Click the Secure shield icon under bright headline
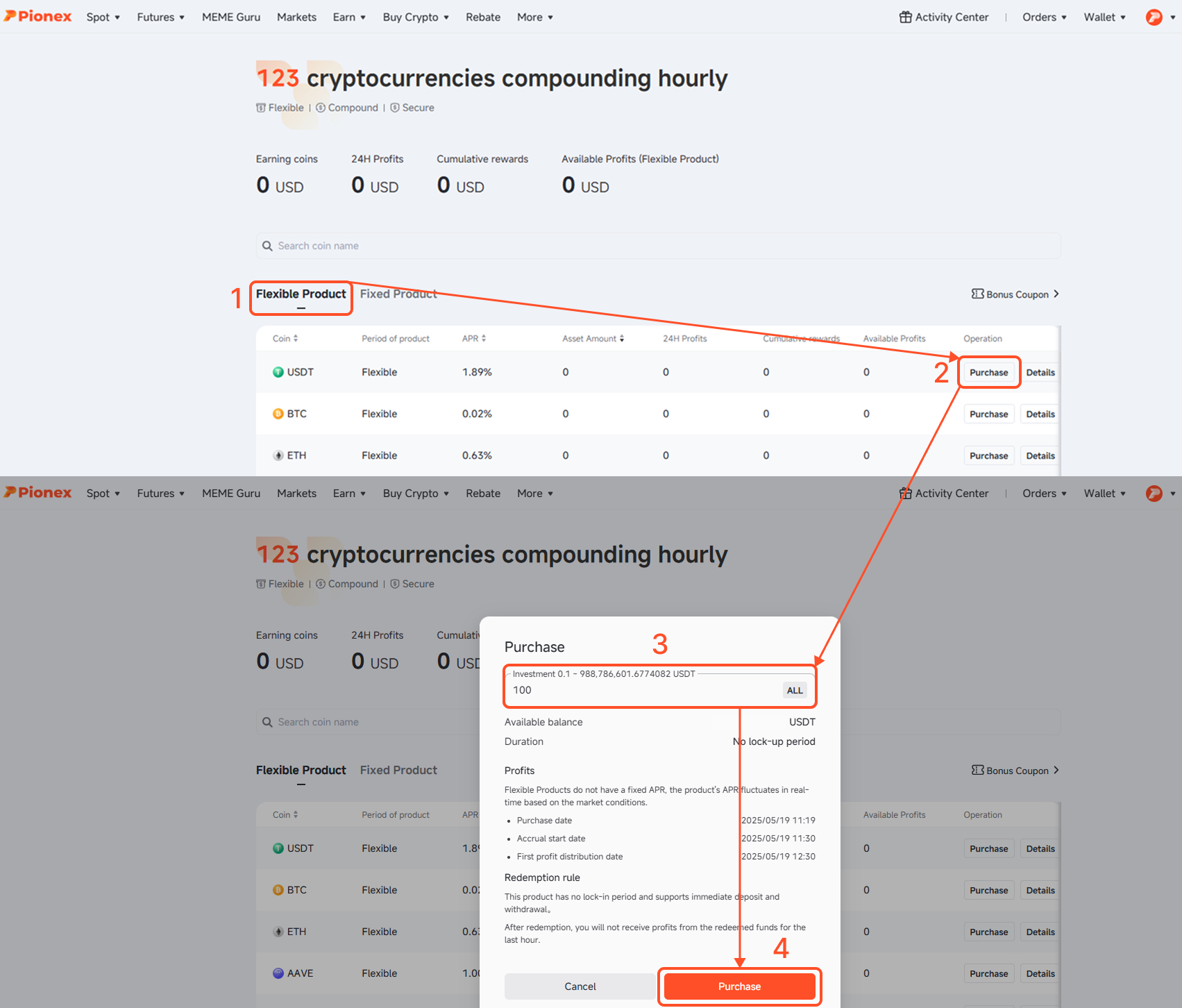Viewport: 1182px width, 1008px height. [x=395, y=108]
